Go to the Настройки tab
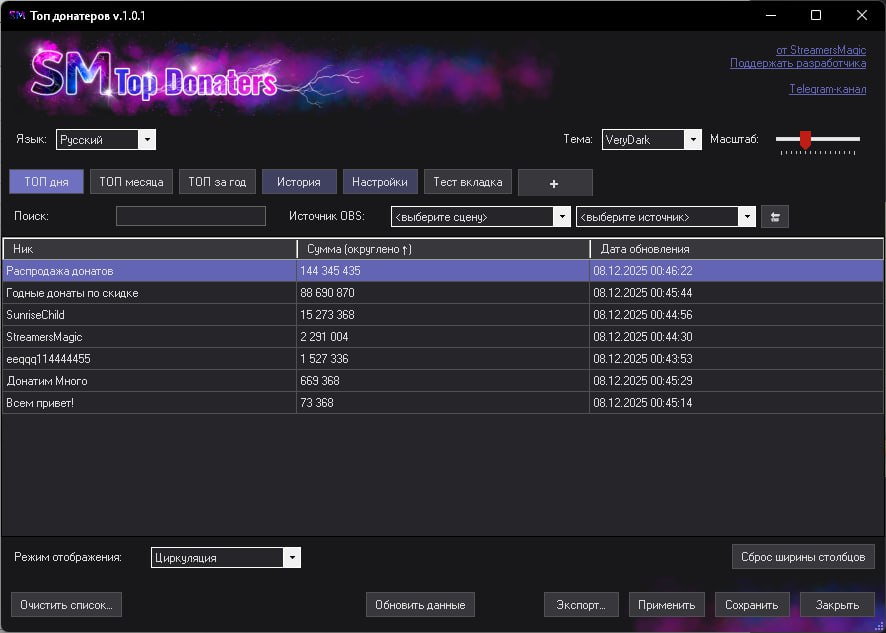Image resolution: width=886 pixels, height=633 pixels. tap(380, 182)
